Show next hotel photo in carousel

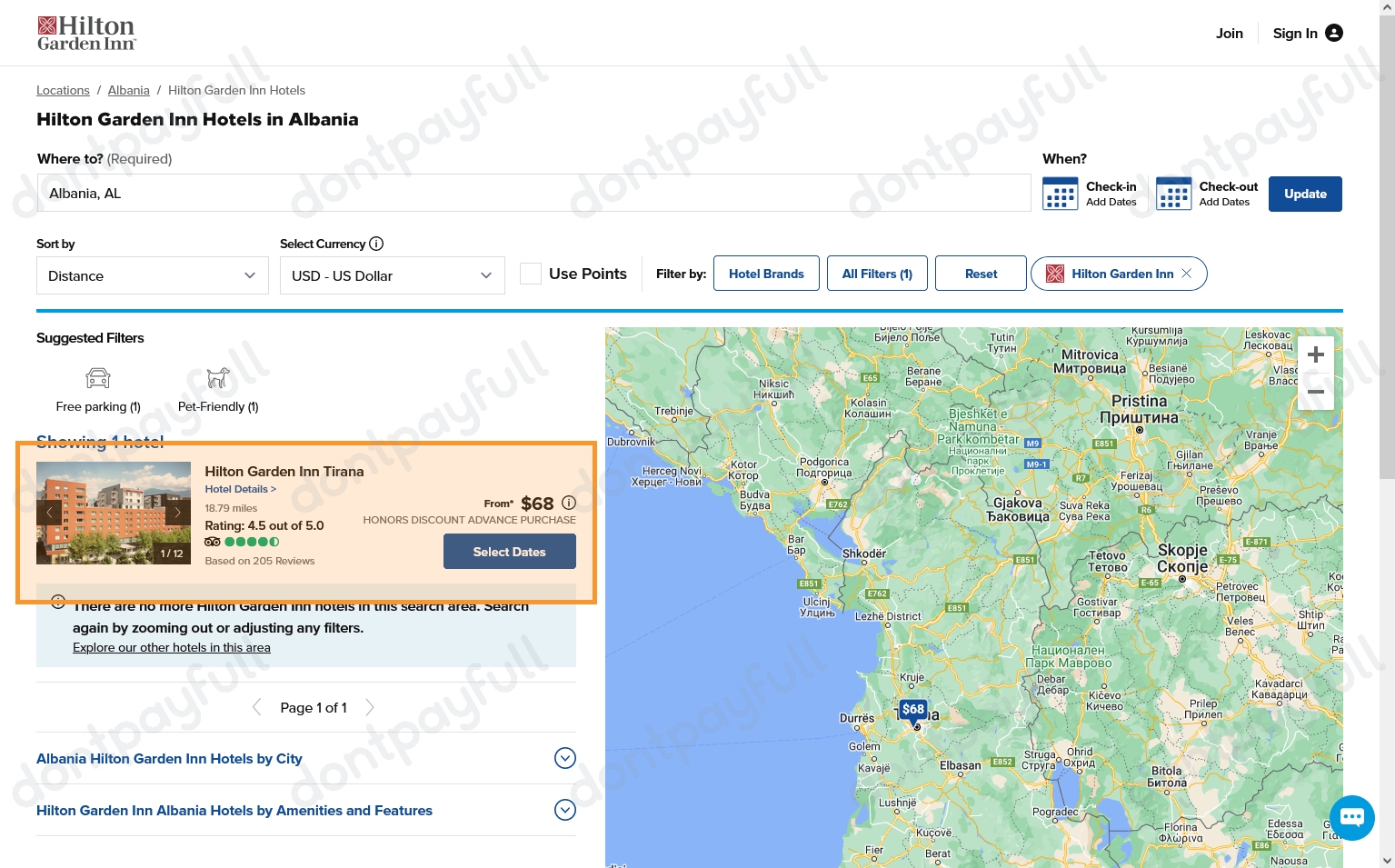click(x=177, y=513)
